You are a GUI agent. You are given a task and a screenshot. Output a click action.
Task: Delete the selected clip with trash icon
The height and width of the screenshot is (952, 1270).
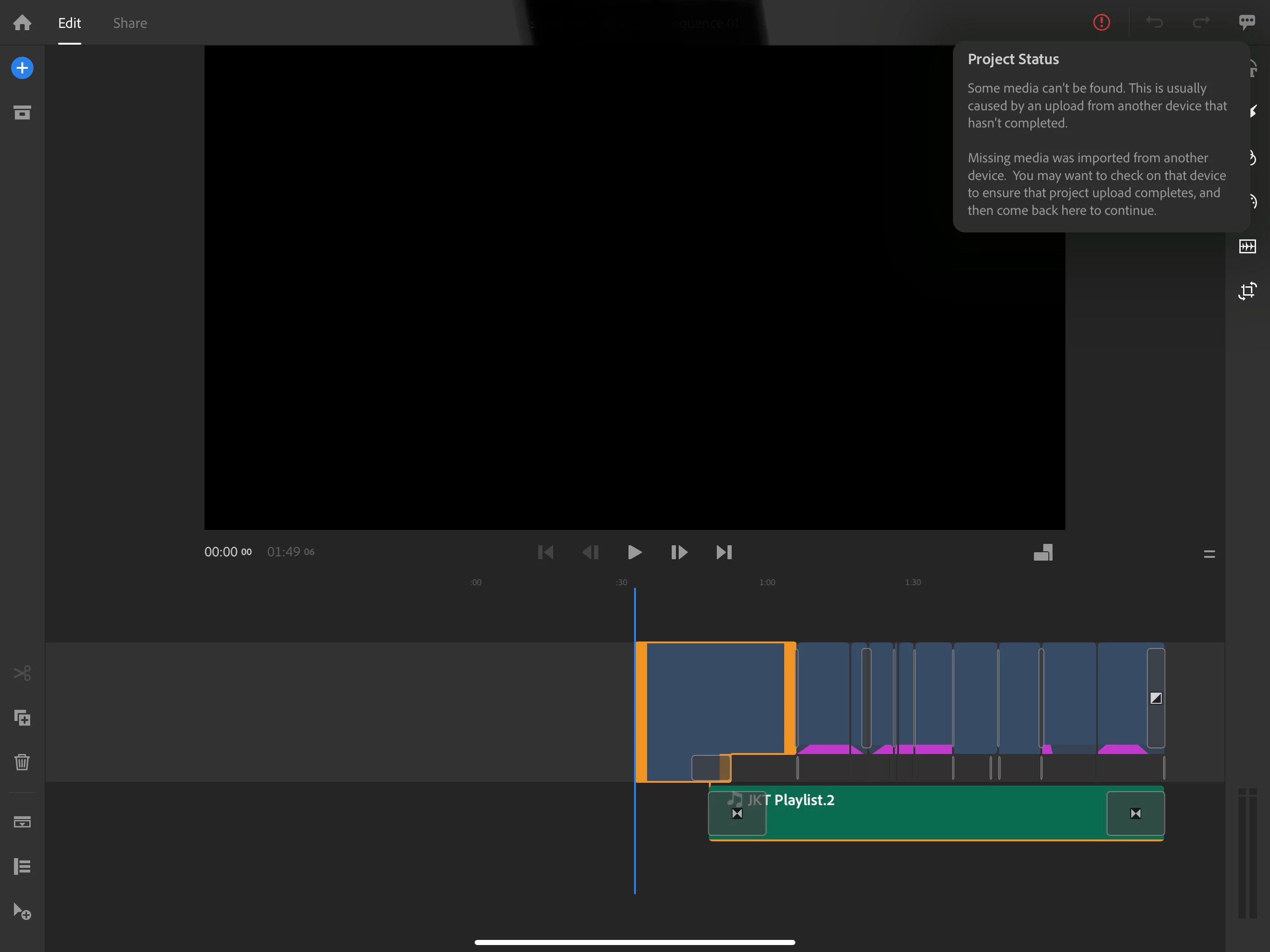point(22,762)
